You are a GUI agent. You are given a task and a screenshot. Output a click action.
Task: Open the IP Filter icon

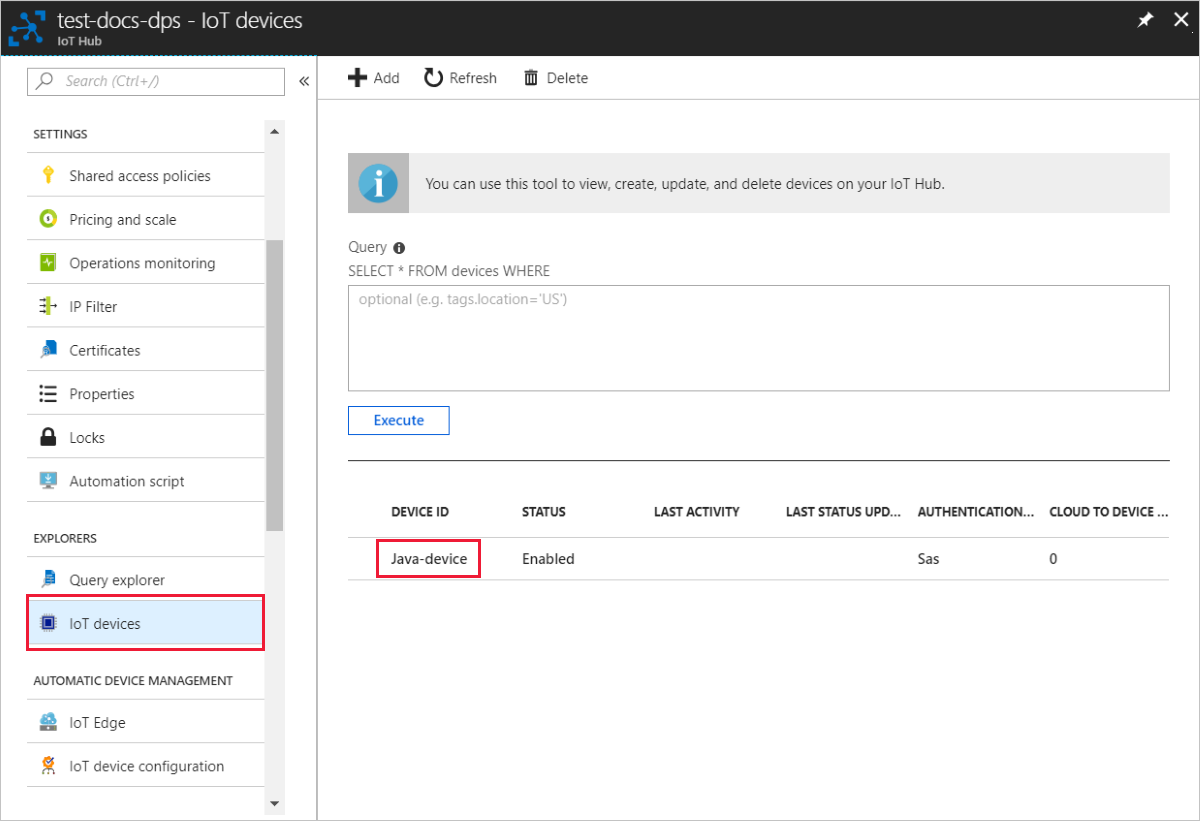point(48,305)
